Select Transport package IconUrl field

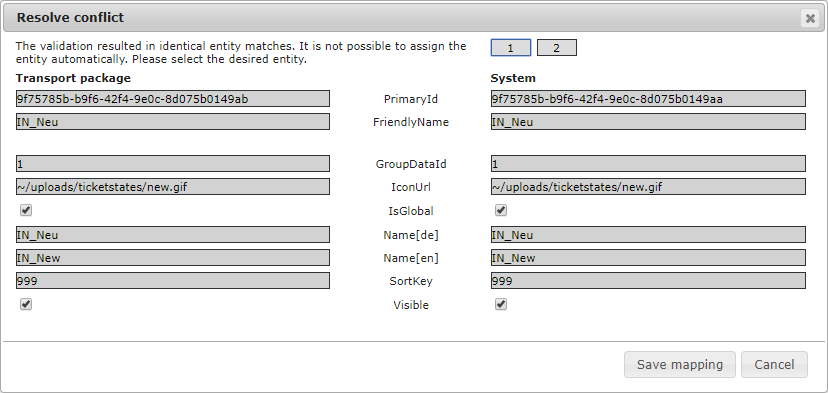coord(173,186)
